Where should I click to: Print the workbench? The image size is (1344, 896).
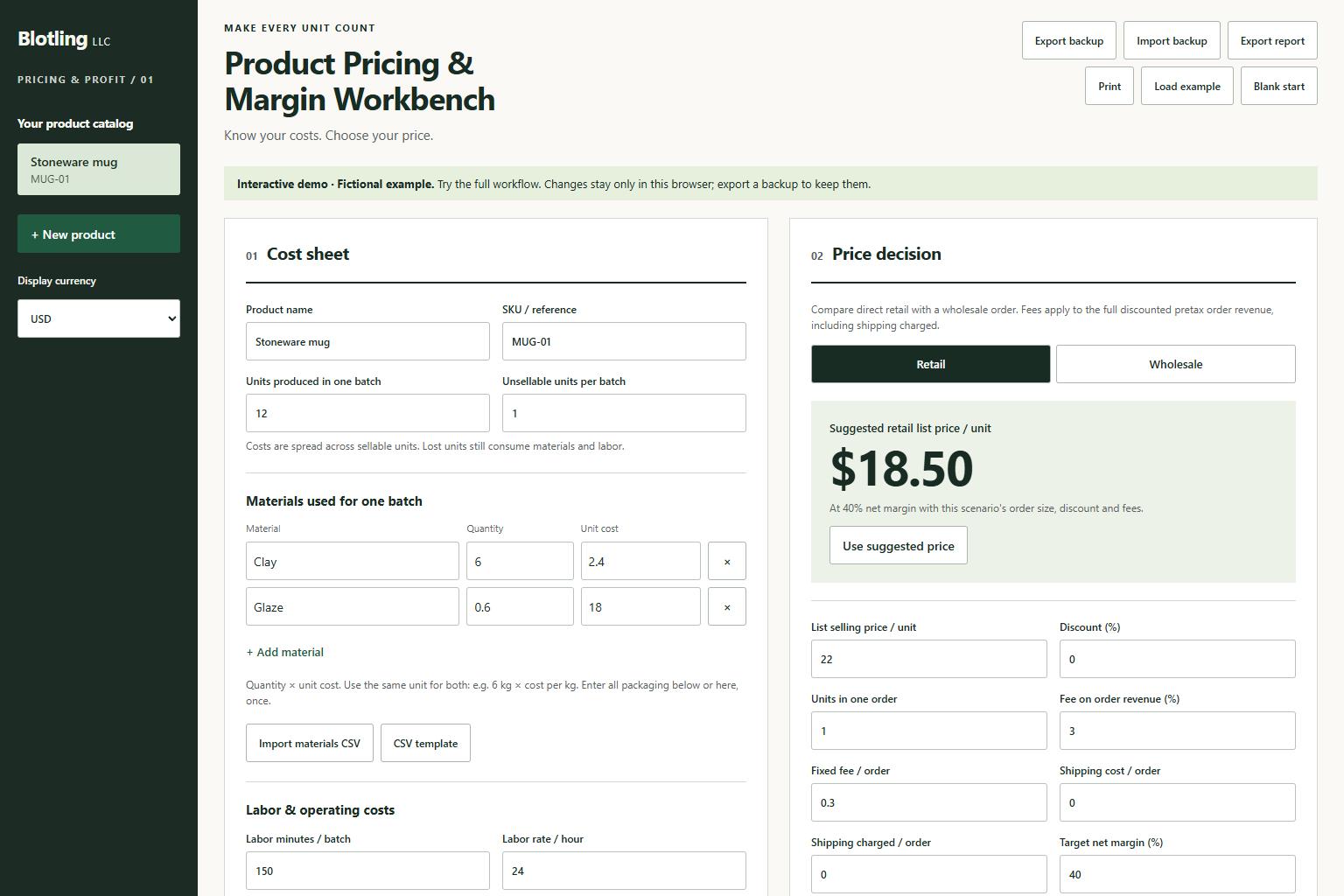[1109, 86]
